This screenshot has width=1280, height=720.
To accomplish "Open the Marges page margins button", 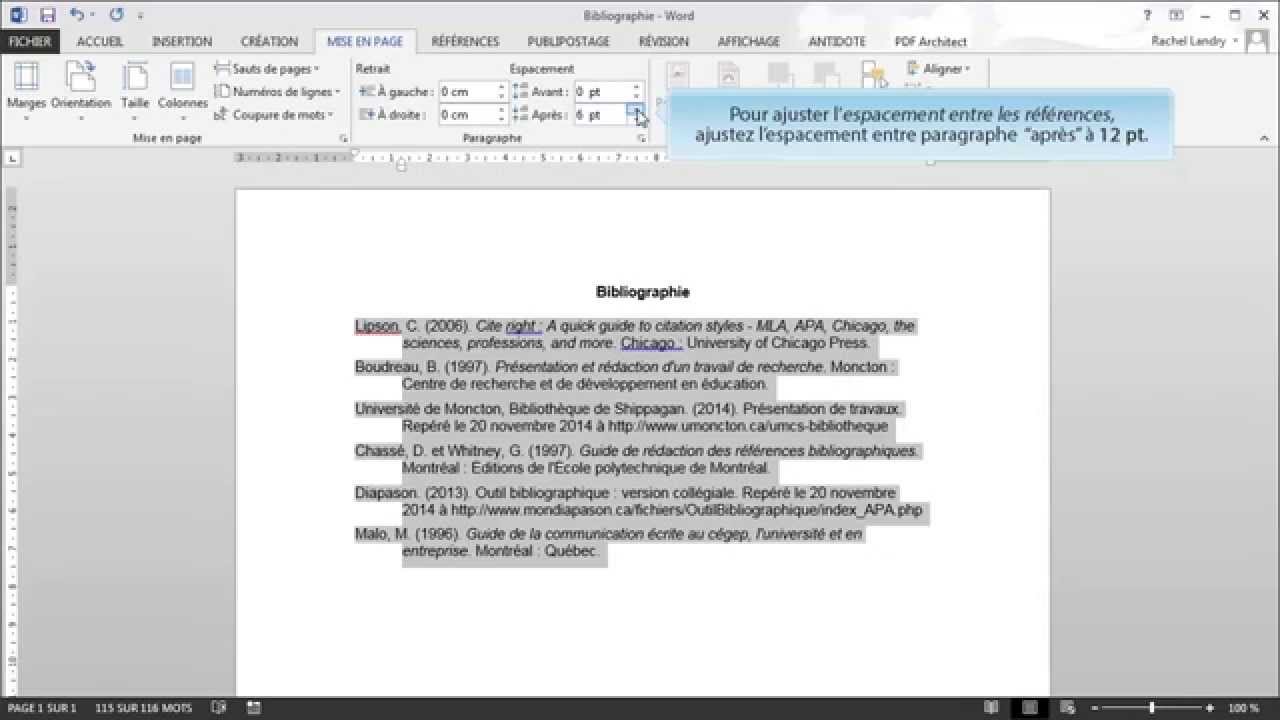I will pyautogui.click(x=26, y=91).
